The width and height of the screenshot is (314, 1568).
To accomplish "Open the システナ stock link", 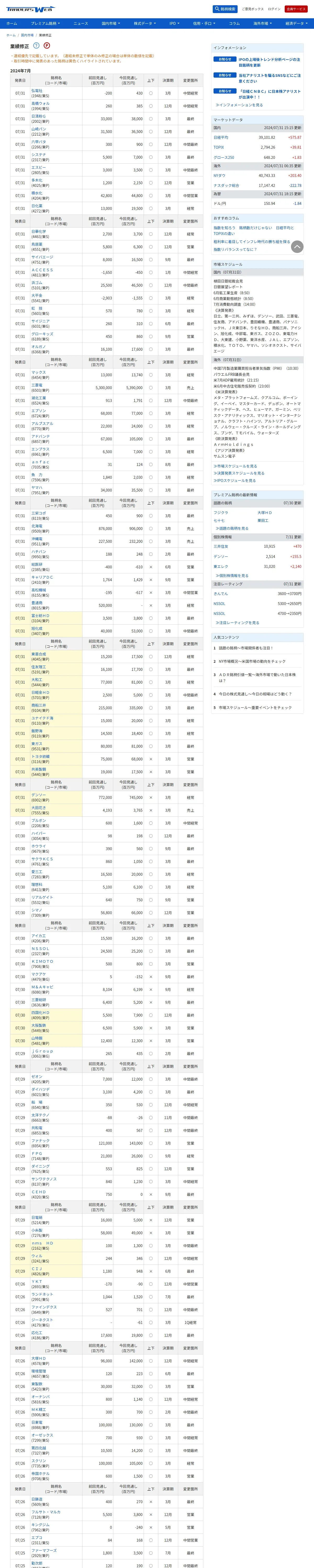I will tap(38, 155).
